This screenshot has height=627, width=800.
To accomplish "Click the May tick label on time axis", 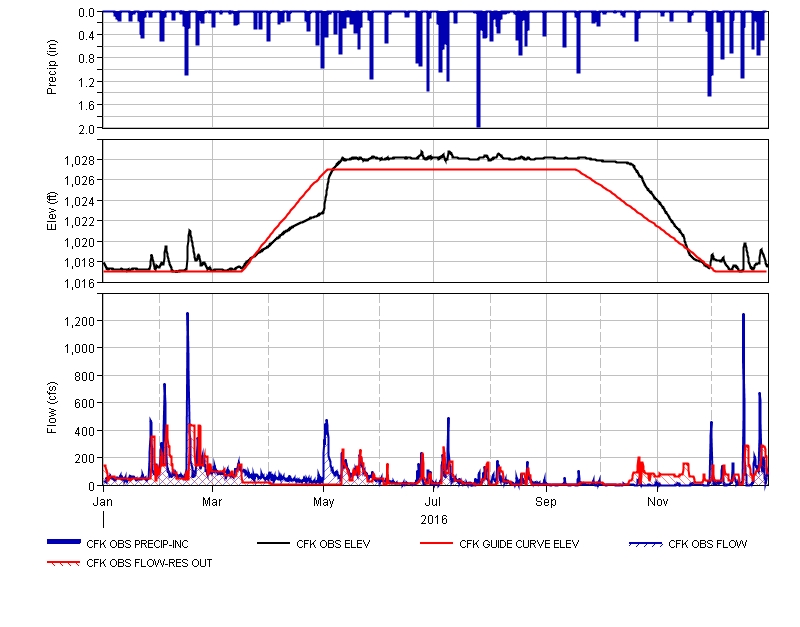I will pos(323,501).
